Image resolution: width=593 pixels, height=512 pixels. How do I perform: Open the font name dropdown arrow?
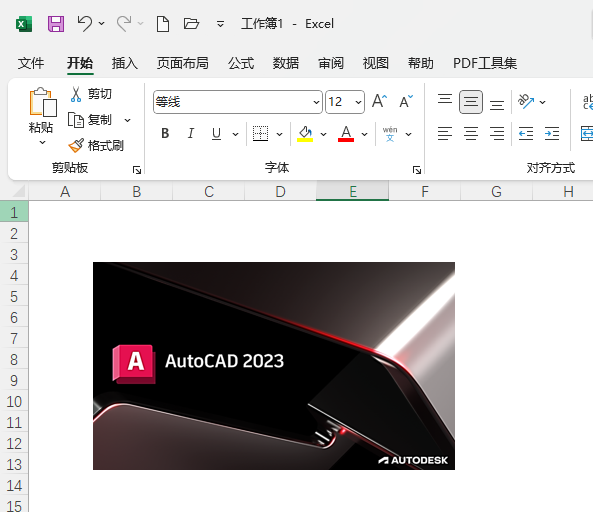pos(316,102)
